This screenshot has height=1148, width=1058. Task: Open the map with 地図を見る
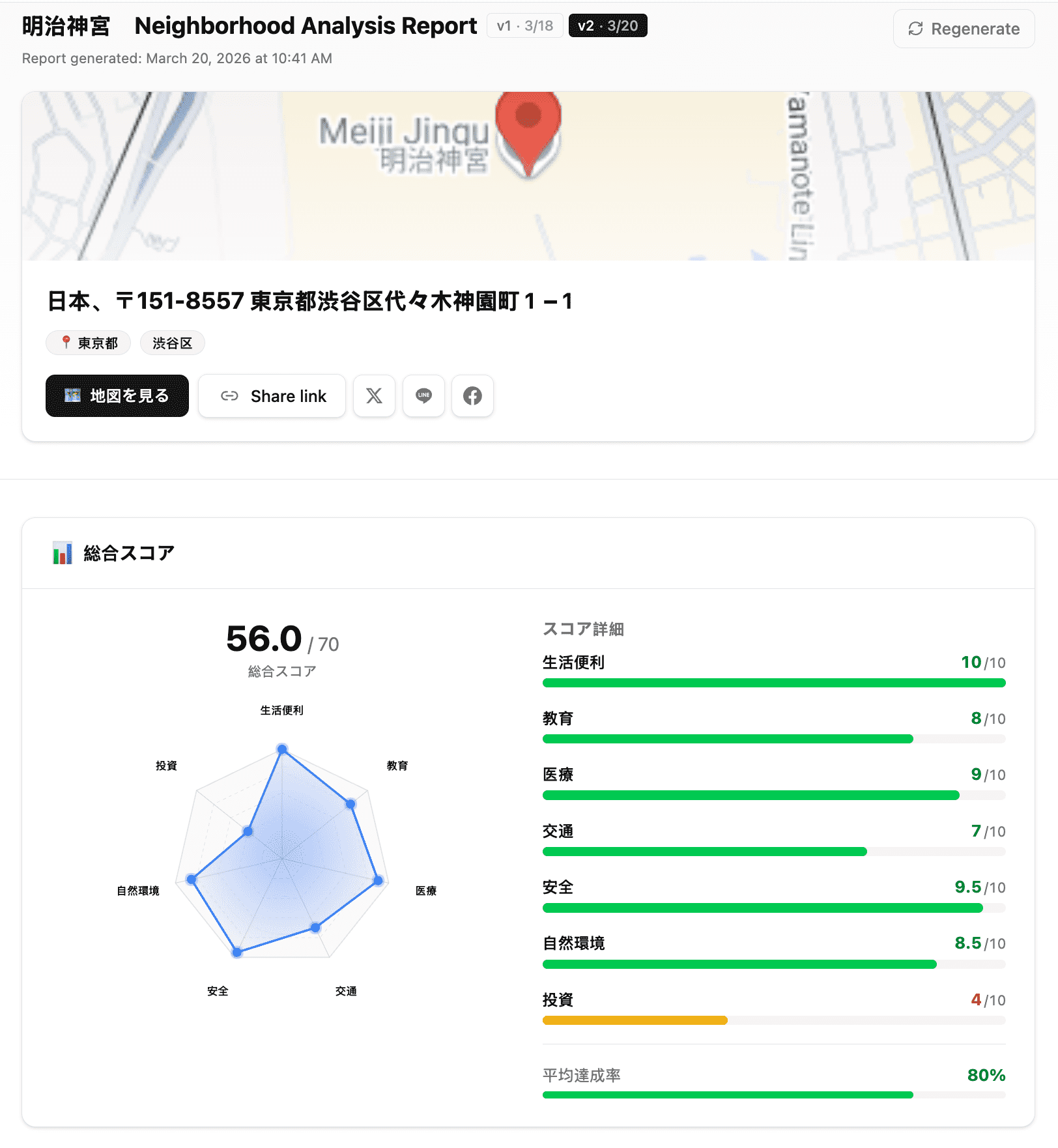click(117, 395)
